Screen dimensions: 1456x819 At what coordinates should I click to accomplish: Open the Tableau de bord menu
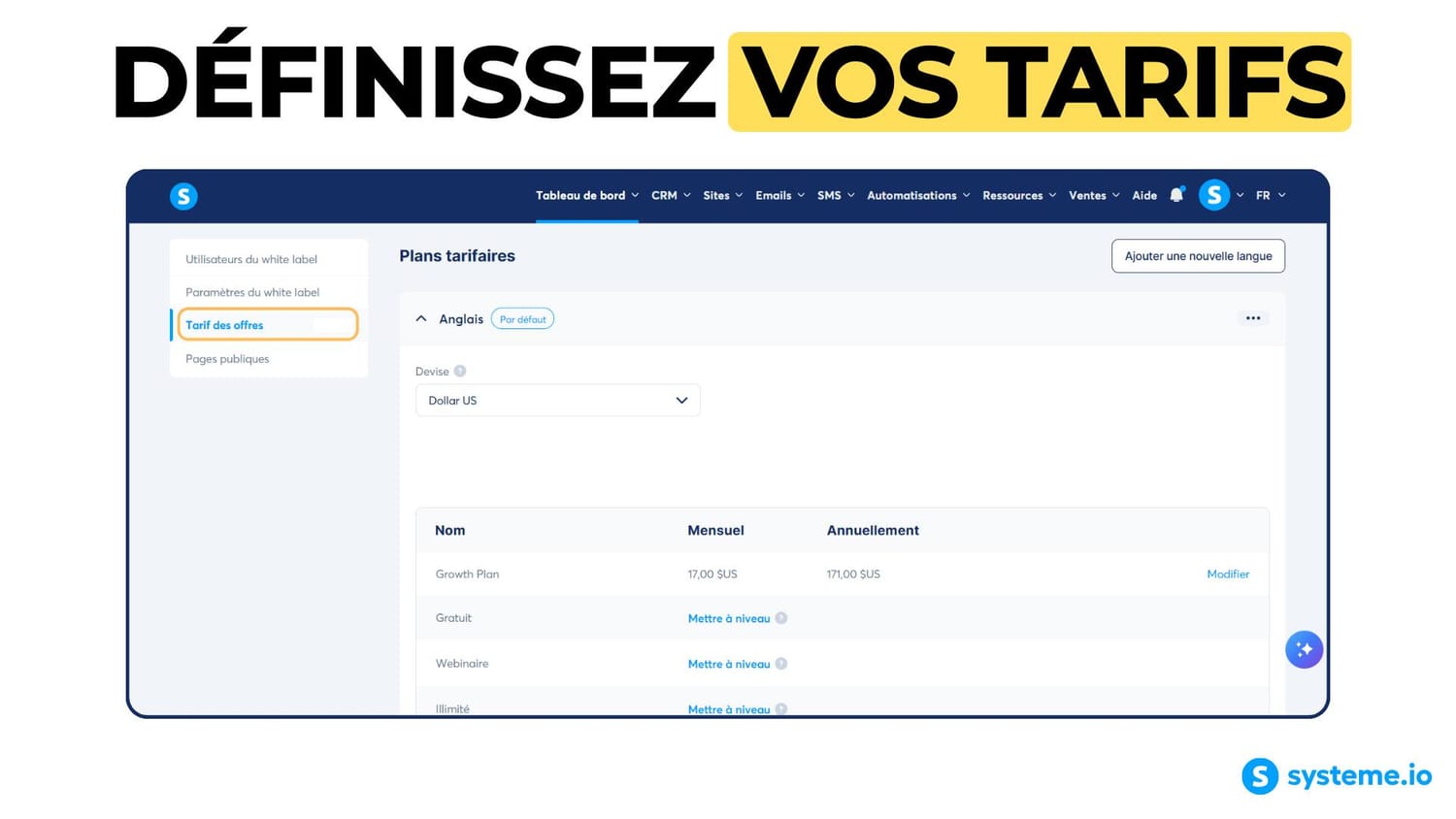click(587, 195)
